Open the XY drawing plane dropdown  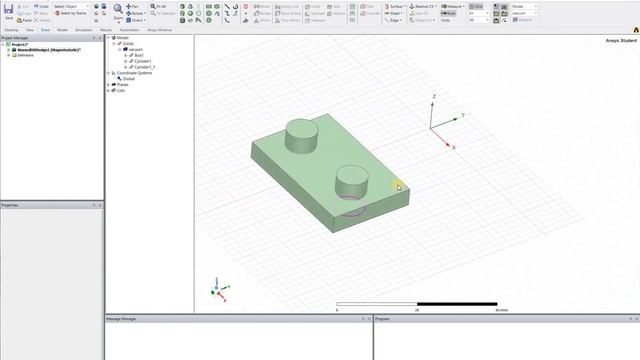[479, 13]
